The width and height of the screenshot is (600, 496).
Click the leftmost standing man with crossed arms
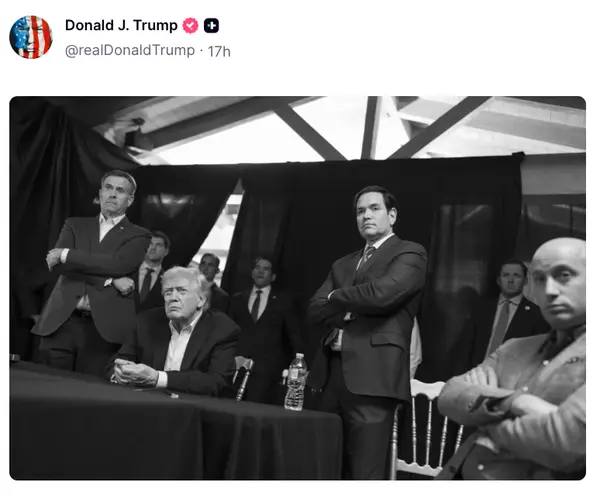pos(92,268)
